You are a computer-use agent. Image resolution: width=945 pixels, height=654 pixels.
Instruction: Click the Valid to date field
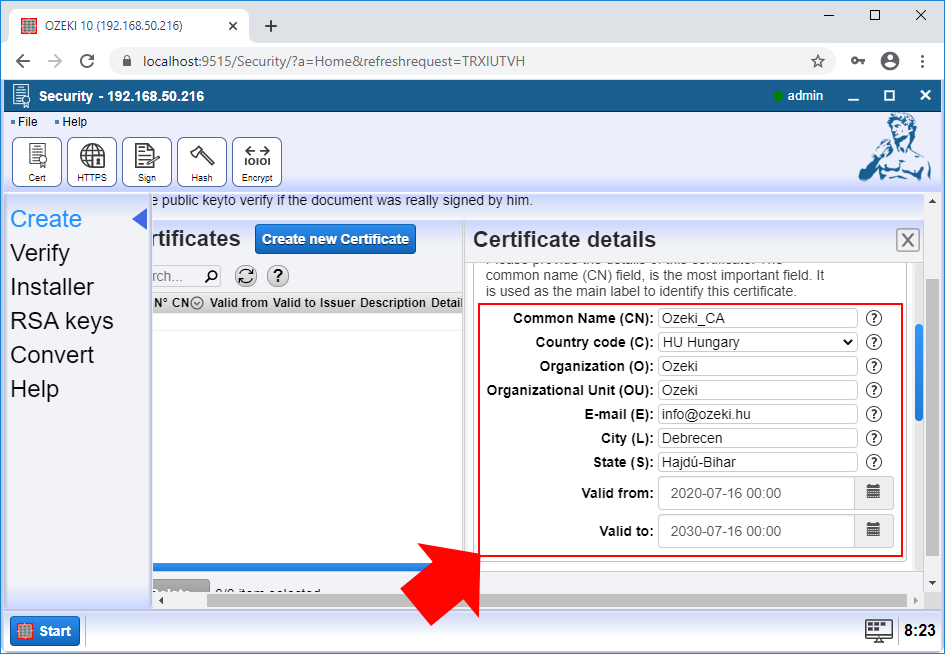click(756, 531)
